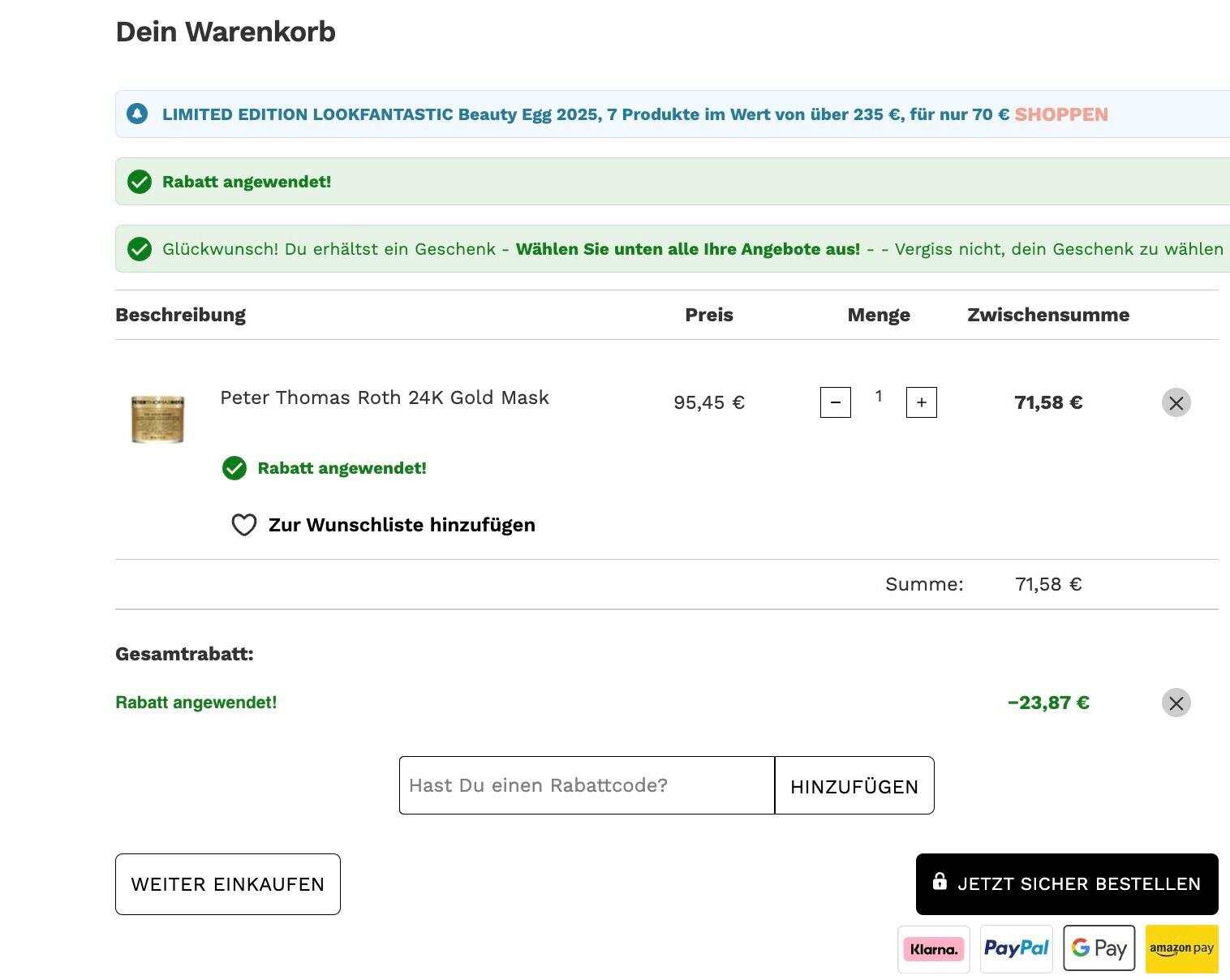This screenshot has width=1230, height=980.
Task: Click the LIMITED EDITION LOOKFANTASTIC Beauty Egg text
Action: 585,114
